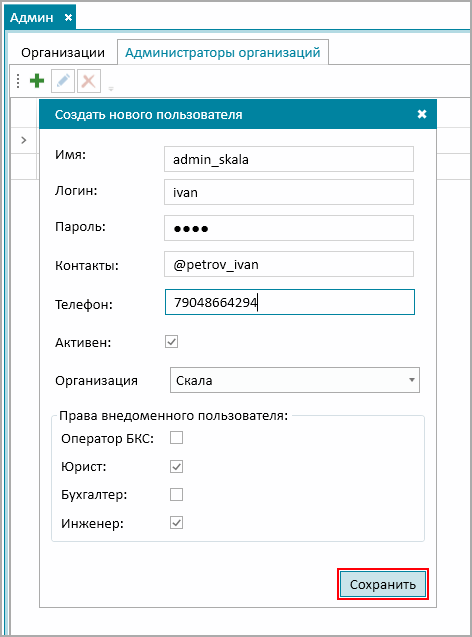The height and width of the screenshot is (637, 472).
Task: Uncheck the Инженер checkbox
Action: (176, 522)
